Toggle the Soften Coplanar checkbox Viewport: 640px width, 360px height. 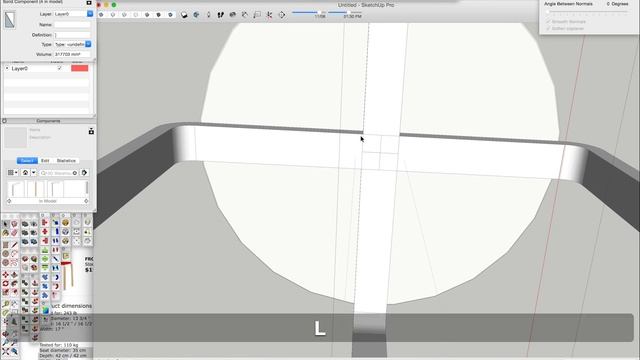click(549, 29)
